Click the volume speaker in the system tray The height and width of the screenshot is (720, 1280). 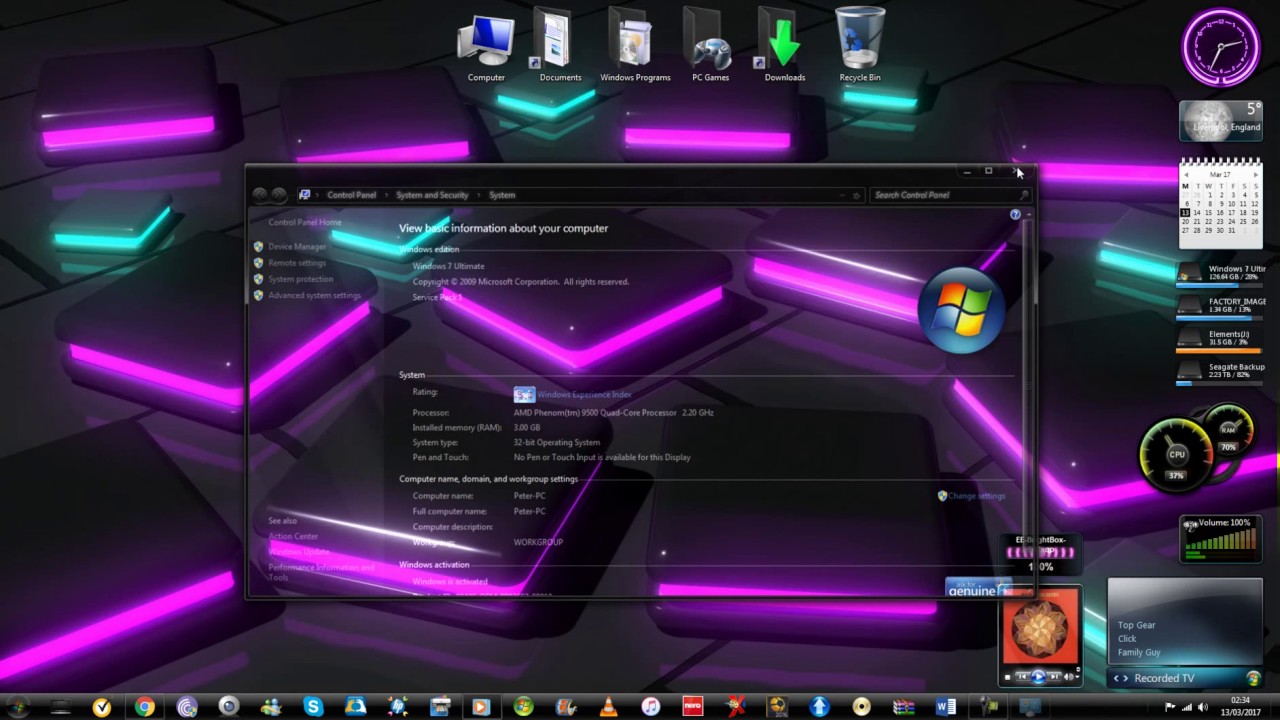point(1203,707)
